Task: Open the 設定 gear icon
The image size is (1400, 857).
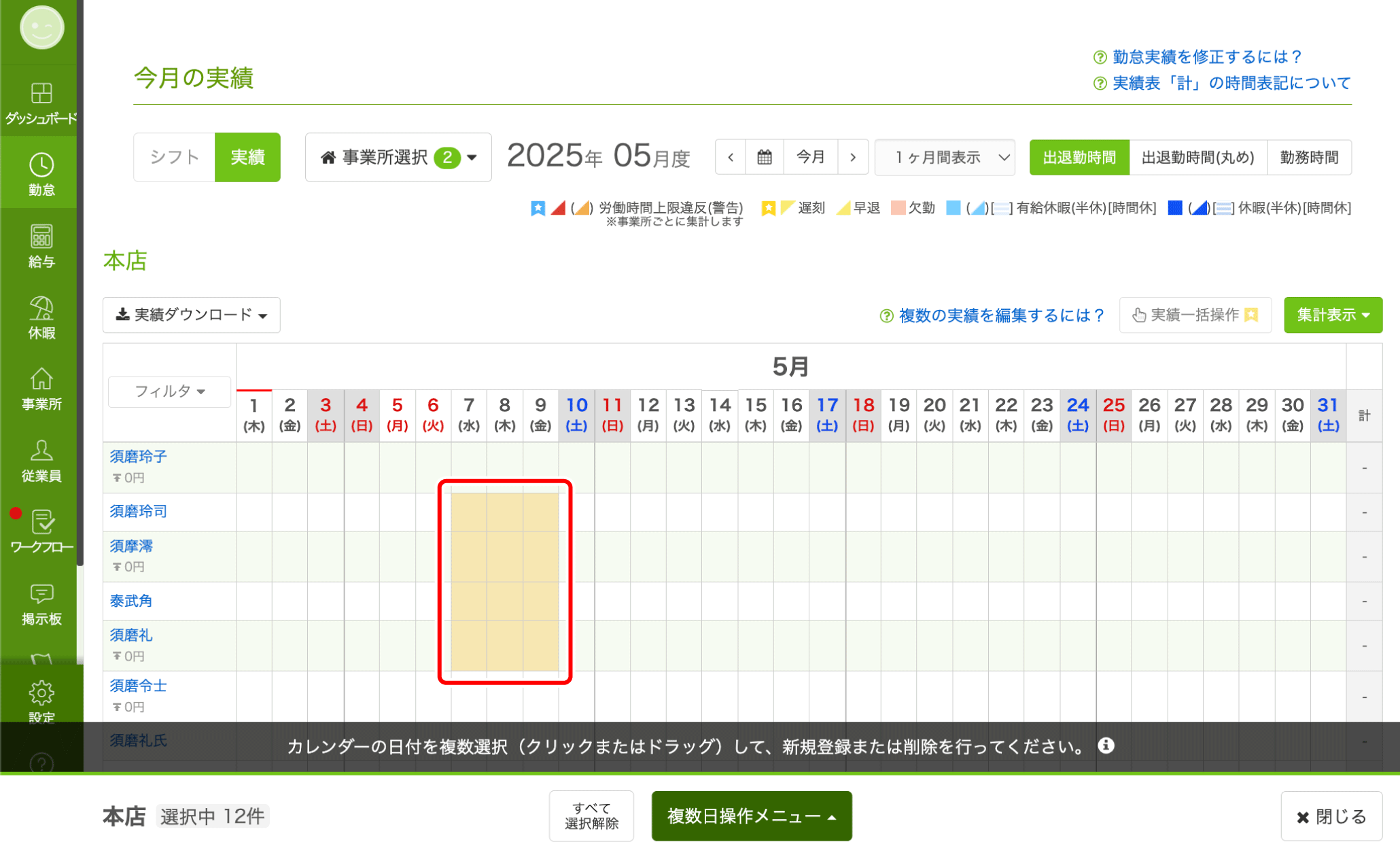Action: [41, 693]
